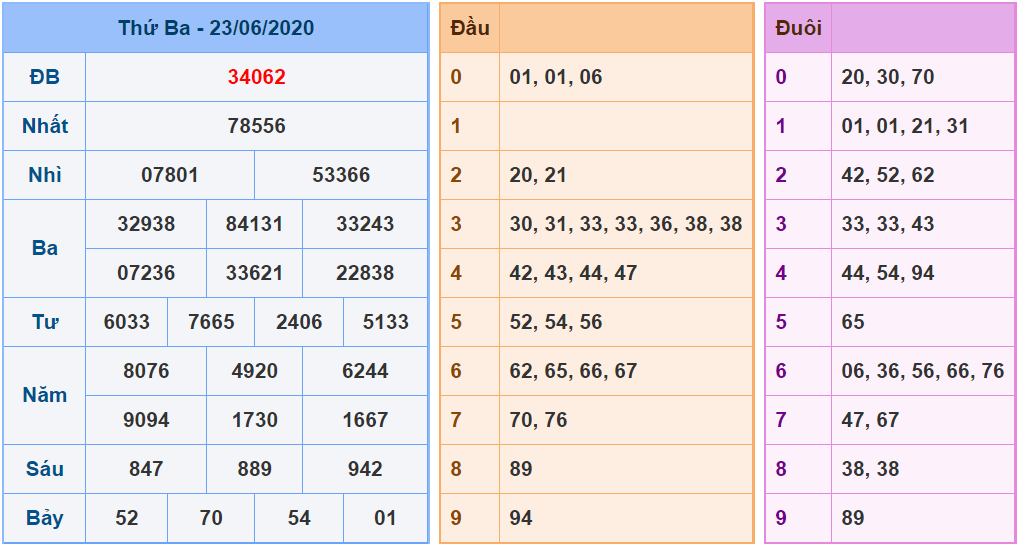Screen dimensions: 1017x544
Task: Select the Nhất row label
Action: click(45, 126)
